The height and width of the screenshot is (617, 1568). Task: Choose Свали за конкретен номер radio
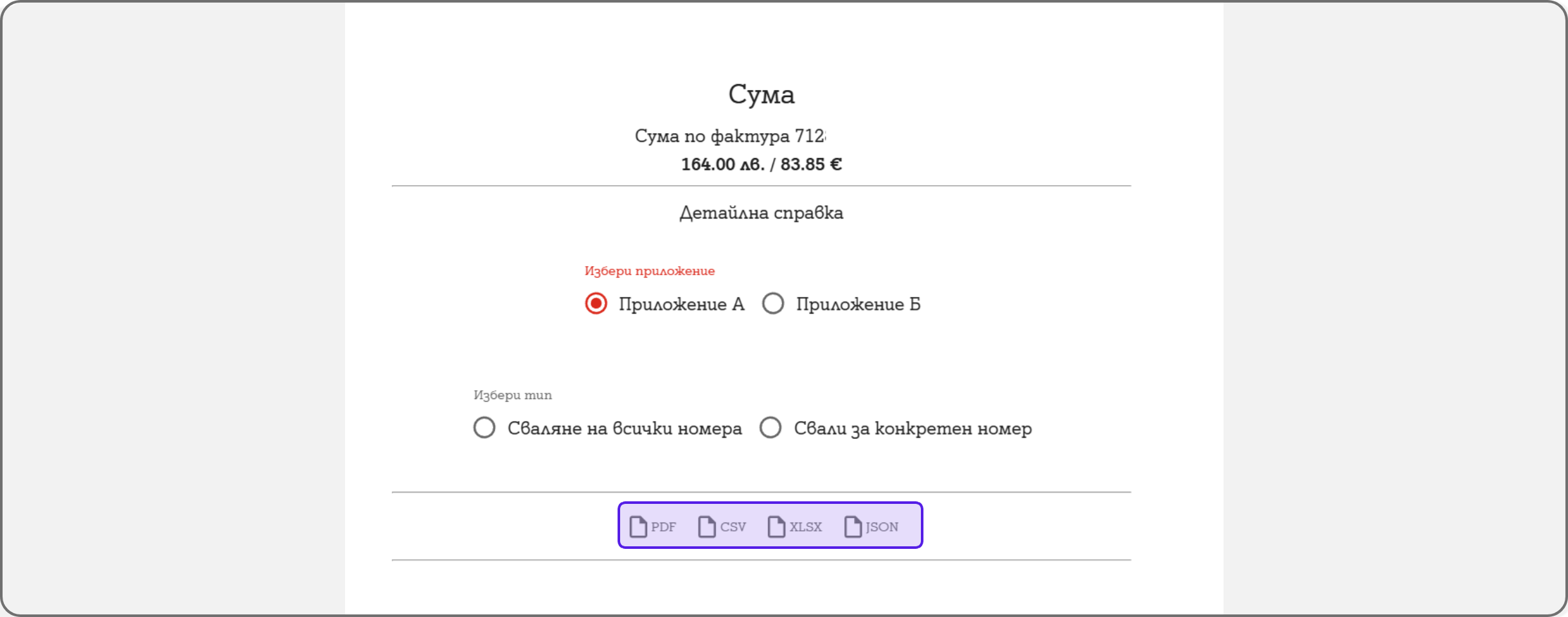771,427
